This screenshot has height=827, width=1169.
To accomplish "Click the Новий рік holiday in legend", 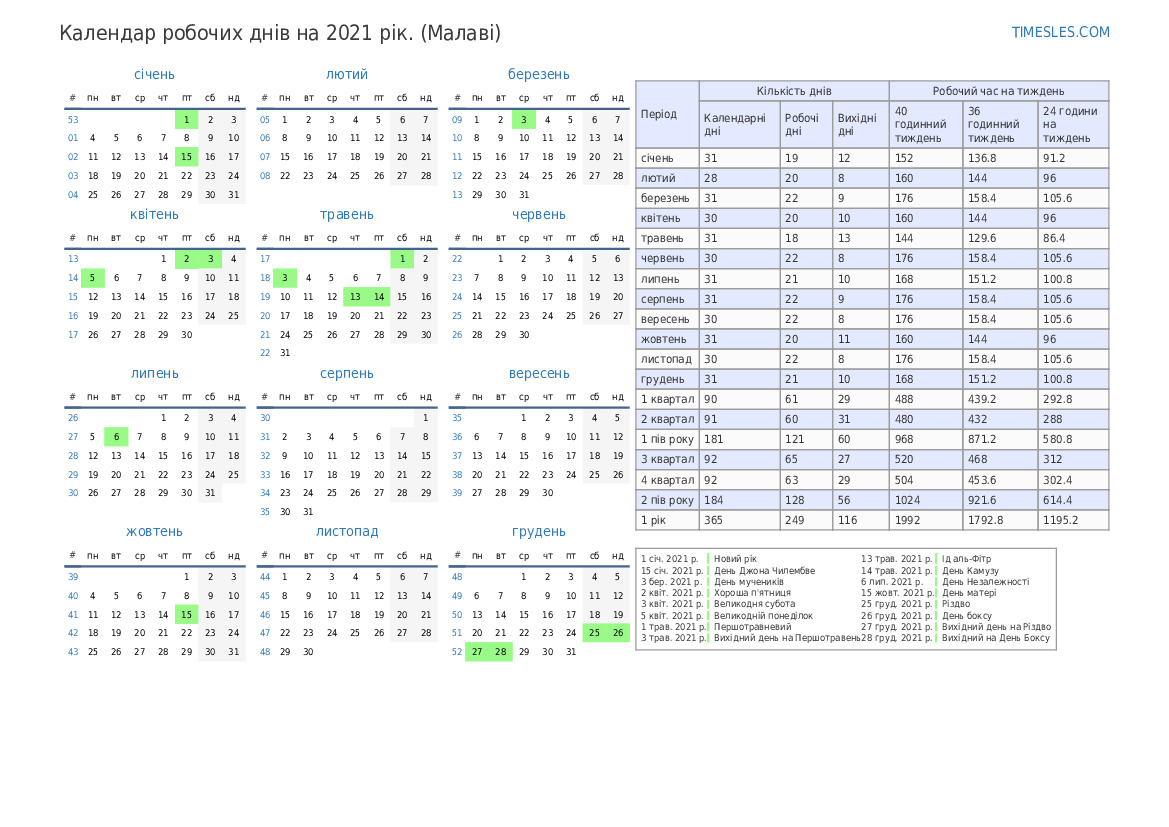I will [x=735, y=559].
